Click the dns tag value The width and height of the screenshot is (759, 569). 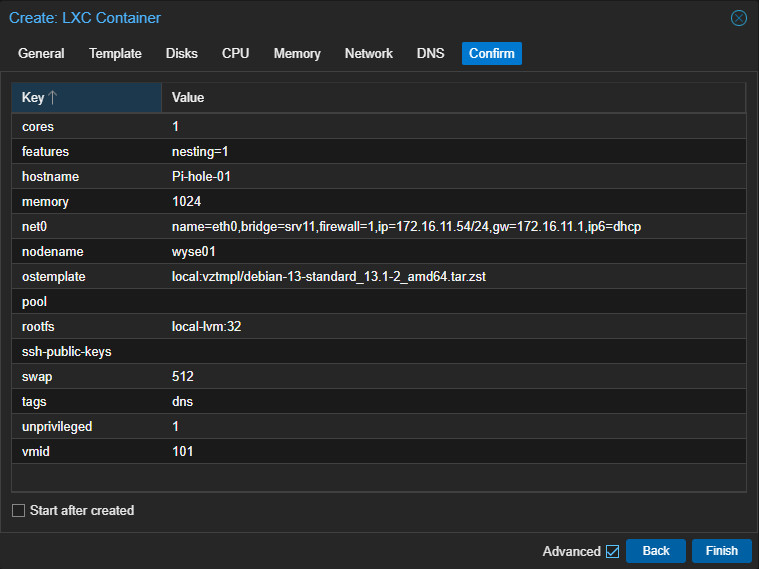[182, 401]
